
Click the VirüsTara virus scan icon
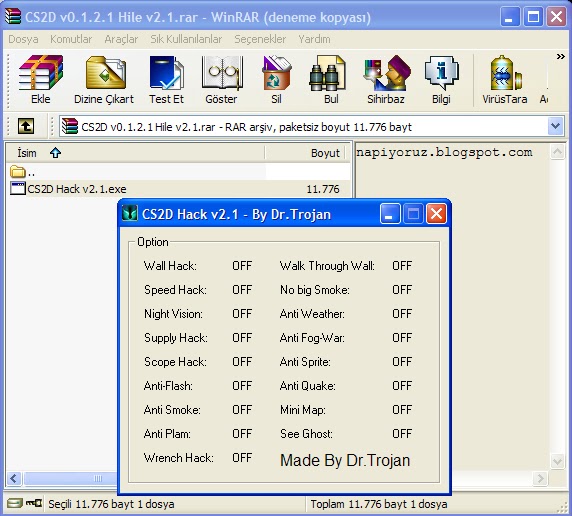tap(506, 72)
